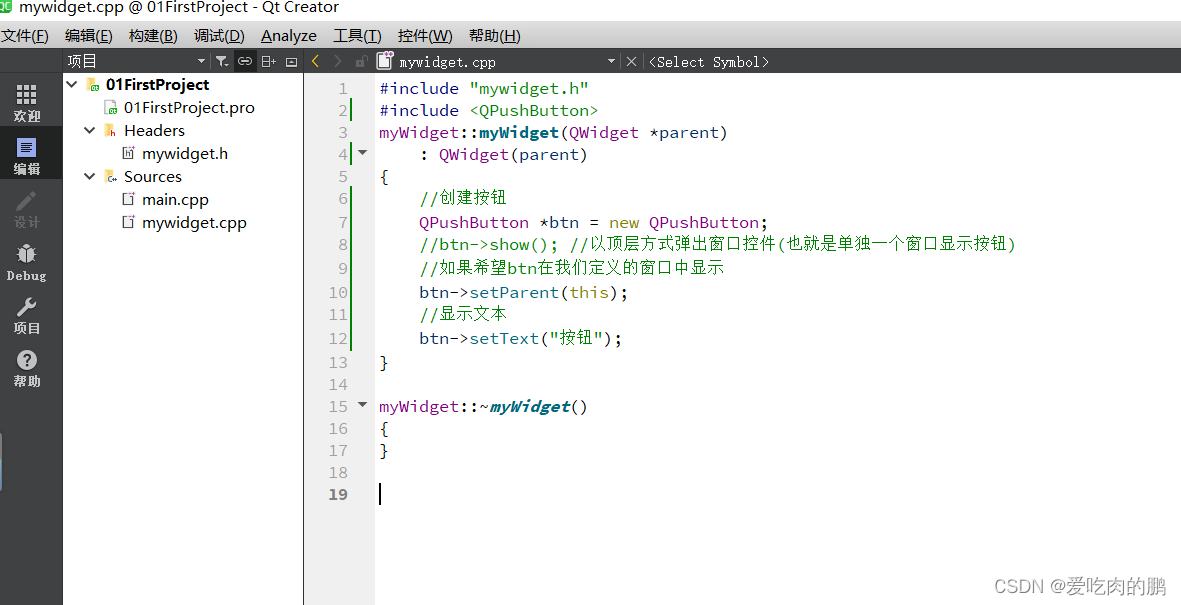Go back with the yellow left arrow
Image resolution: width=1181 pixels, height=605 pixels.
(316, 62)
